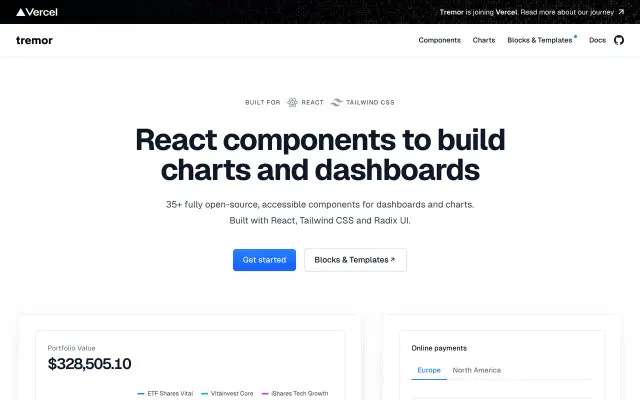Open Blocks & Templates in navigation bar
Screen dimensions: 640x400
pos(540,40)
